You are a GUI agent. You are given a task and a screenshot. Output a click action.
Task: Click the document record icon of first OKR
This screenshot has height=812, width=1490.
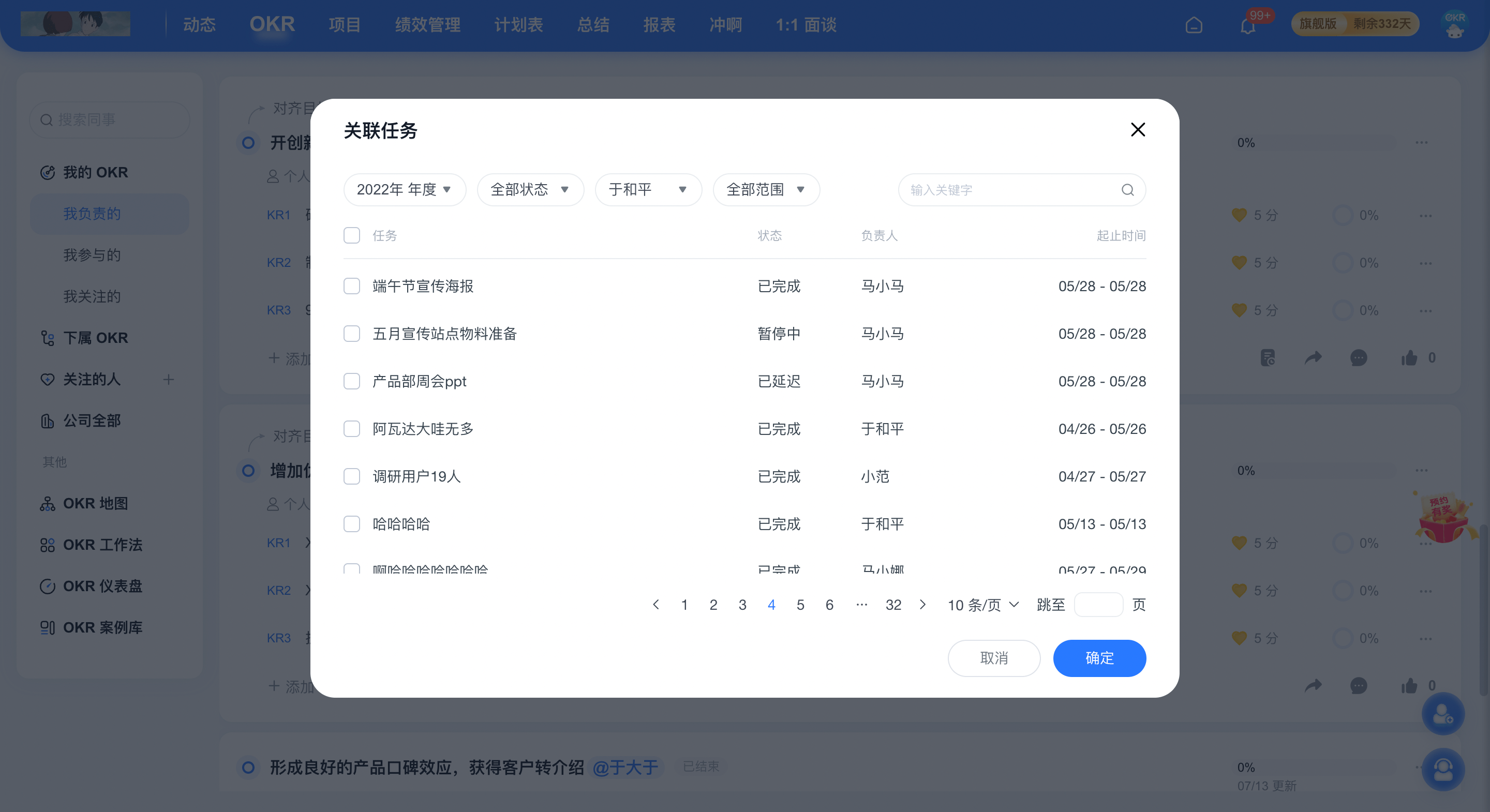pyautogui.click(x=1268, y=358)
